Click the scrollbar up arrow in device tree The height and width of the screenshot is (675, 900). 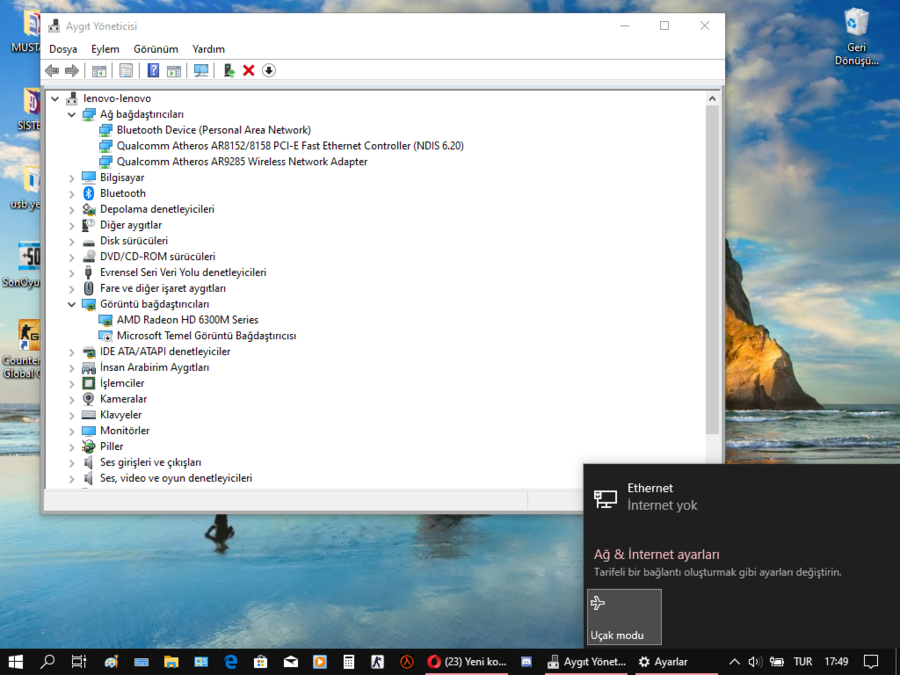point(712,99)
